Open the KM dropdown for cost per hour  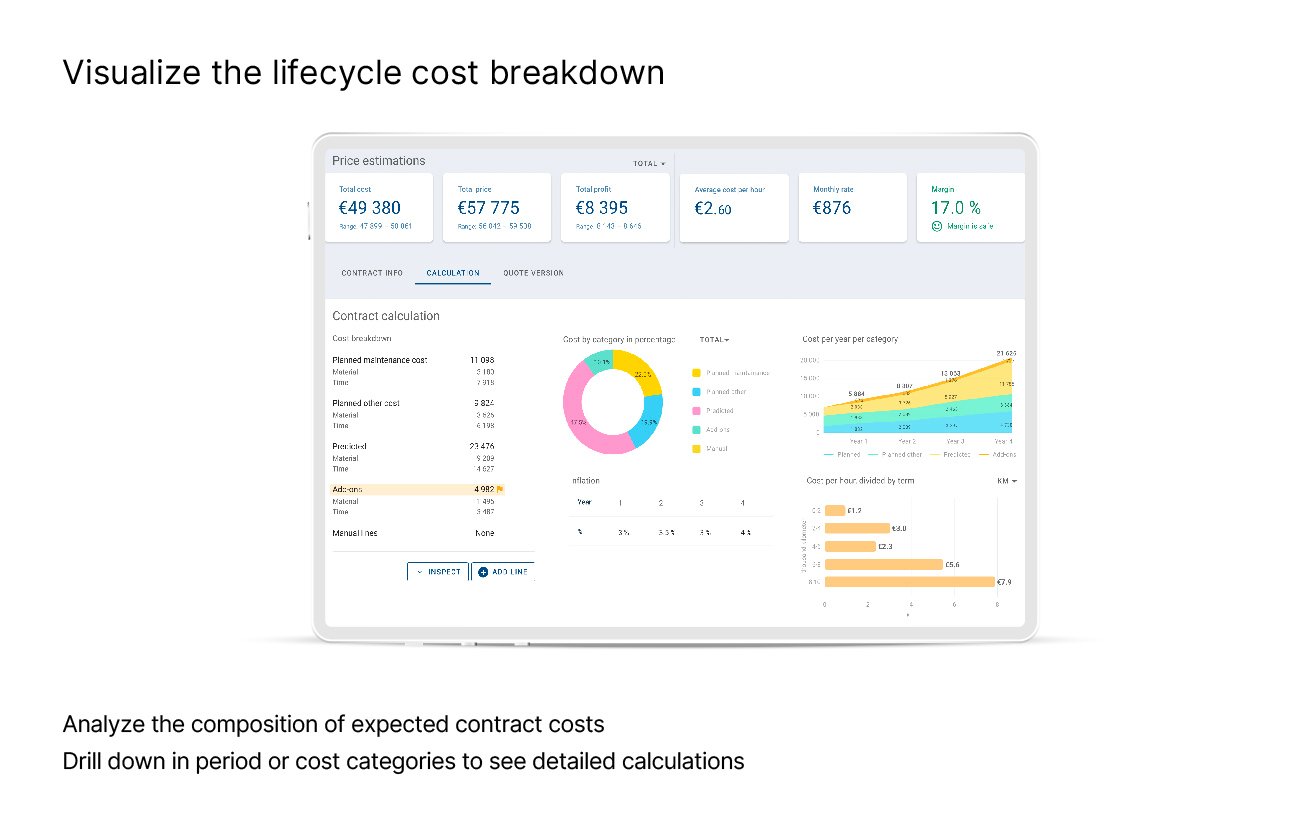pyautogui.click(x=1006, y=481)
